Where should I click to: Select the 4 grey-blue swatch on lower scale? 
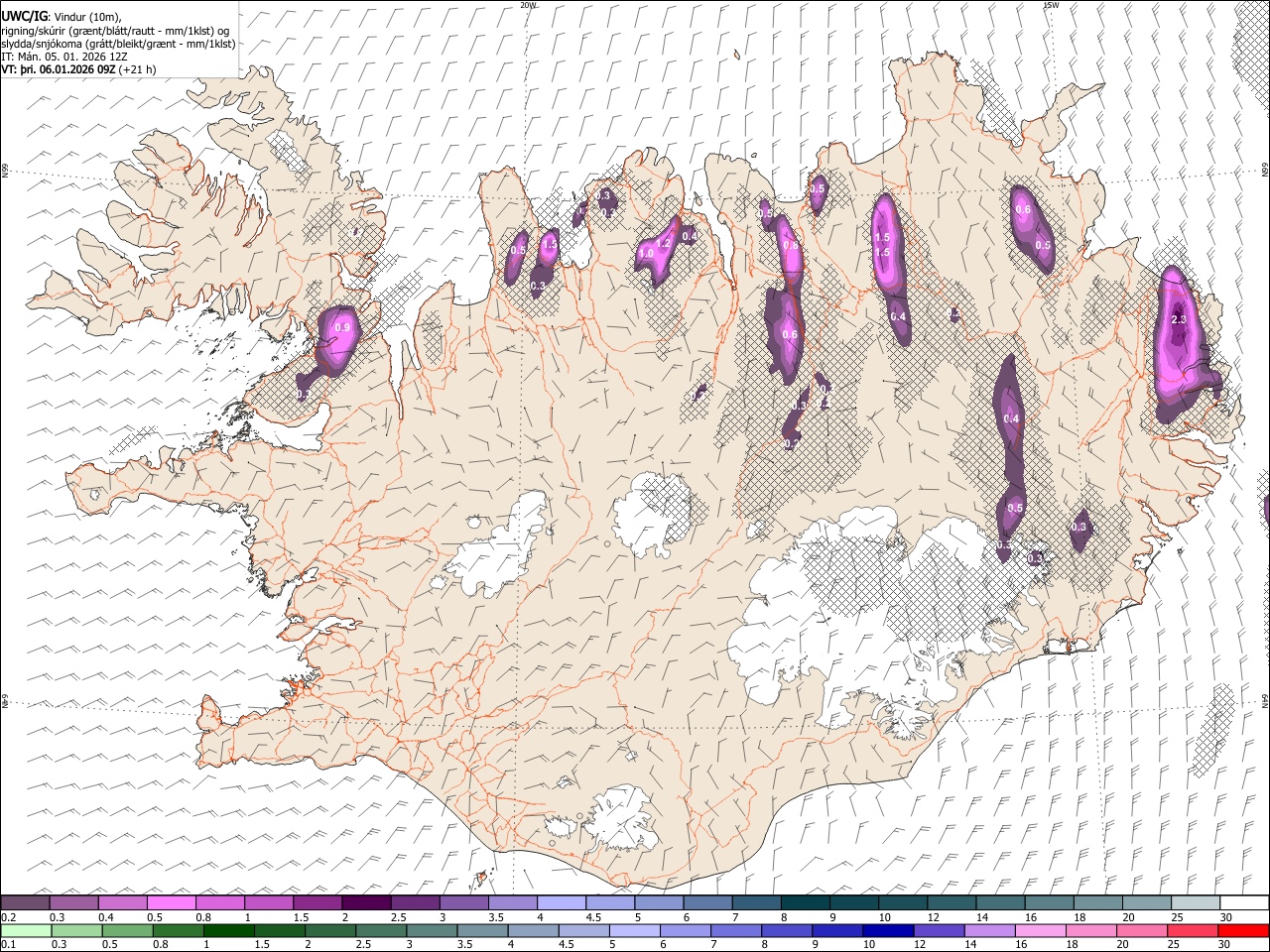533,930
